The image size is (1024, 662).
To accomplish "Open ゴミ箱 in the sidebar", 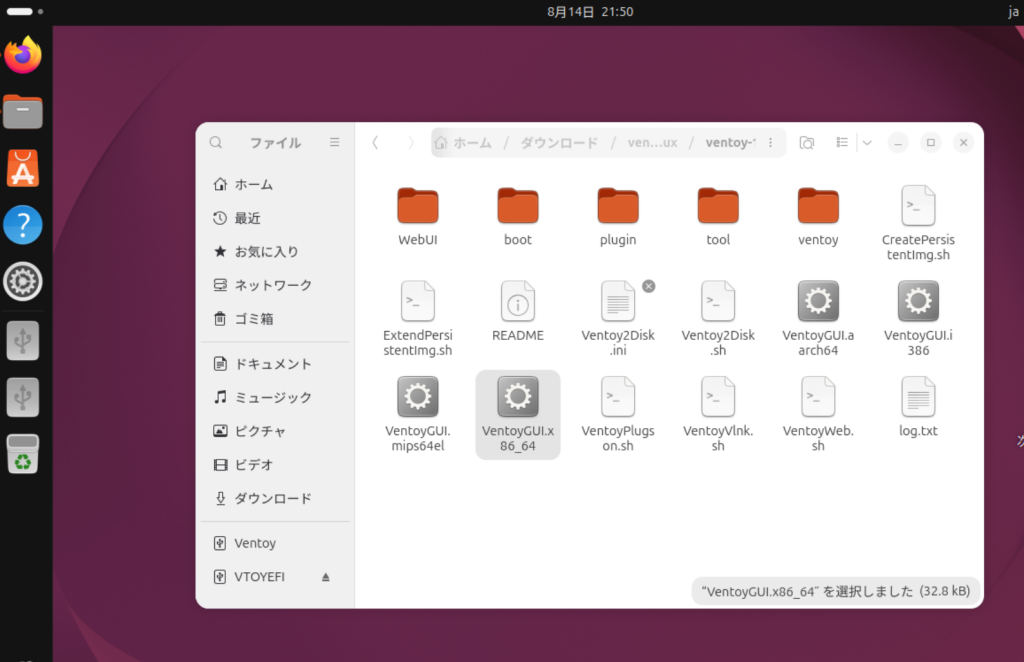I will [x=275, y=319].
